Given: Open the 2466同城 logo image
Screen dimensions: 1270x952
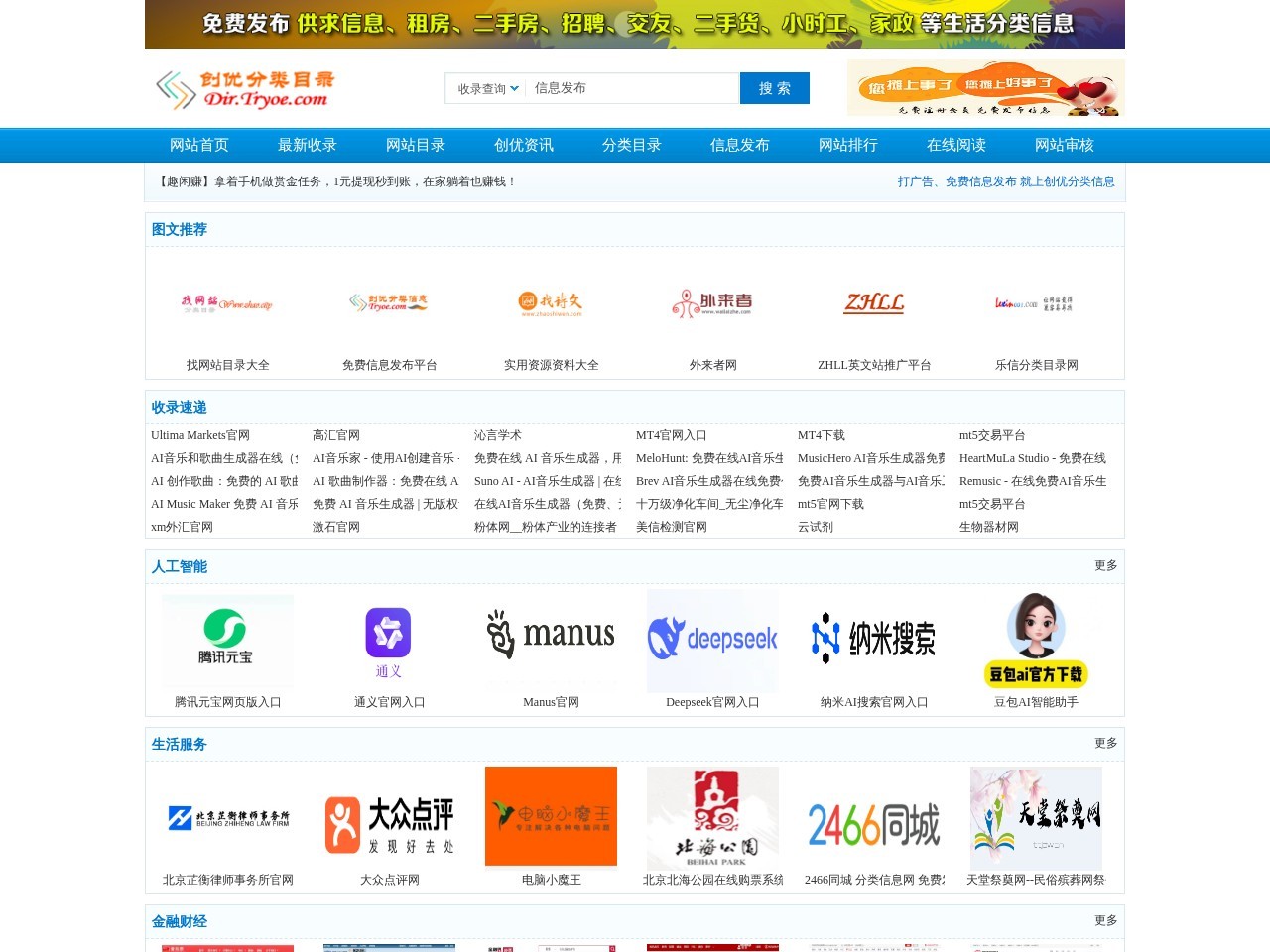Looking at the screenshot, I should coord(874,818).
